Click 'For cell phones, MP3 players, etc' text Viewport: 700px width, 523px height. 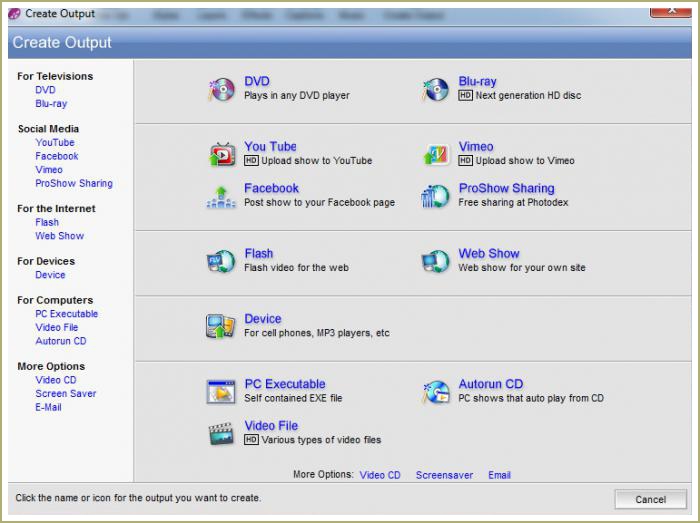317,332
